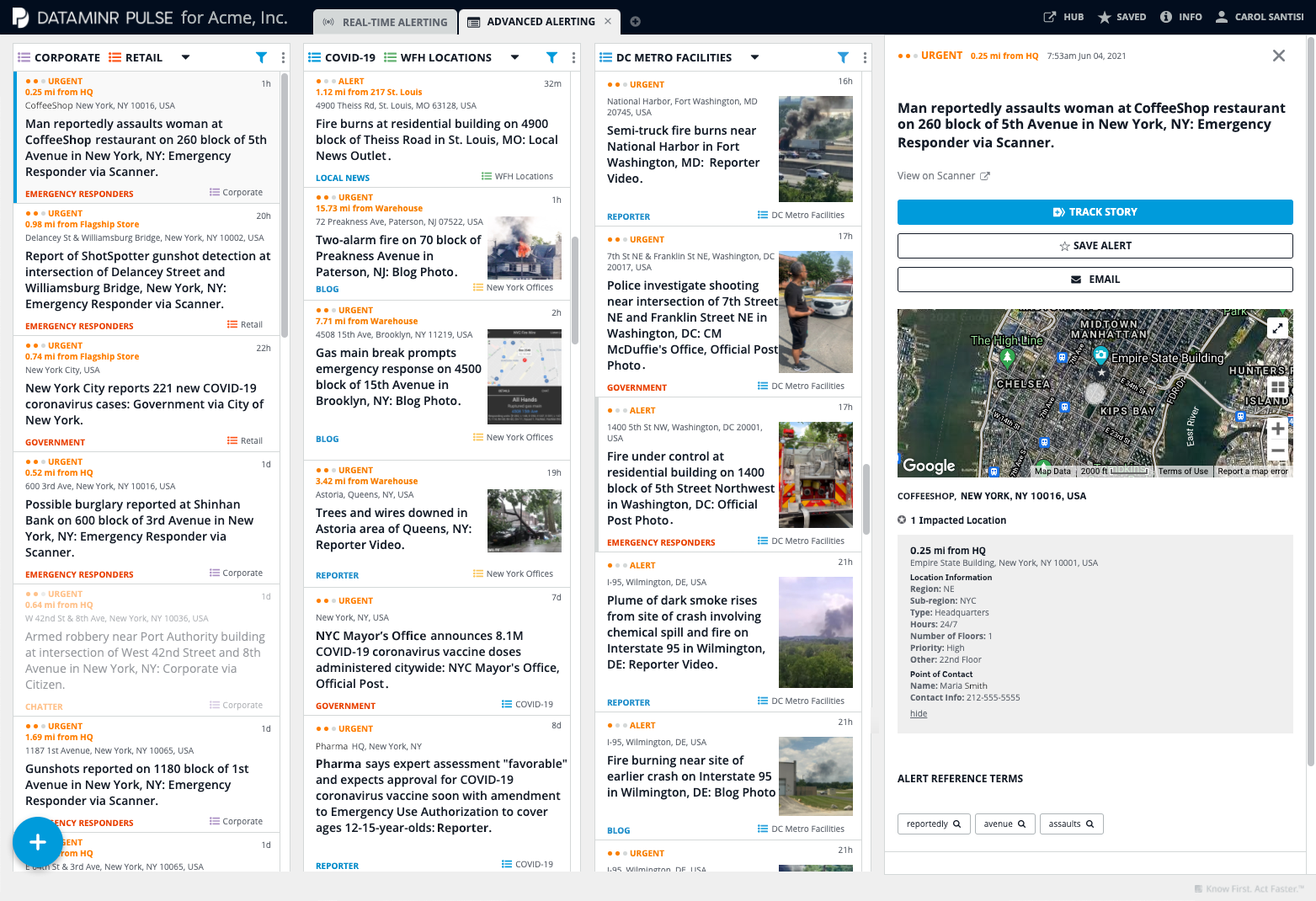Add a new tab with plus icon
The width and height of the screenshot is (1316, 901).
click(636, 22)
